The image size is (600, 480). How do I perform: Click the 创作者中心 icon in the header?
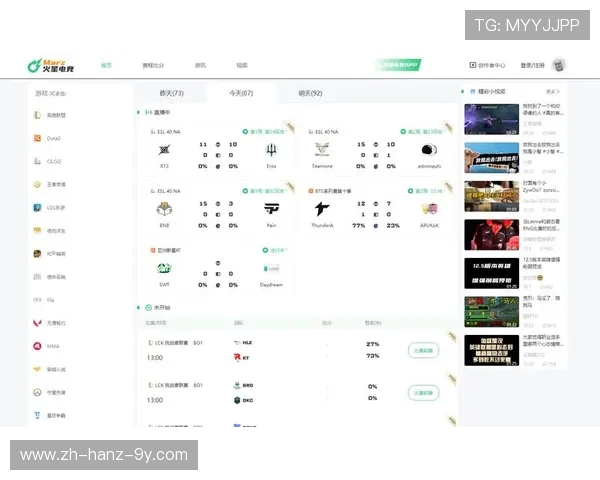pos(473,65)
